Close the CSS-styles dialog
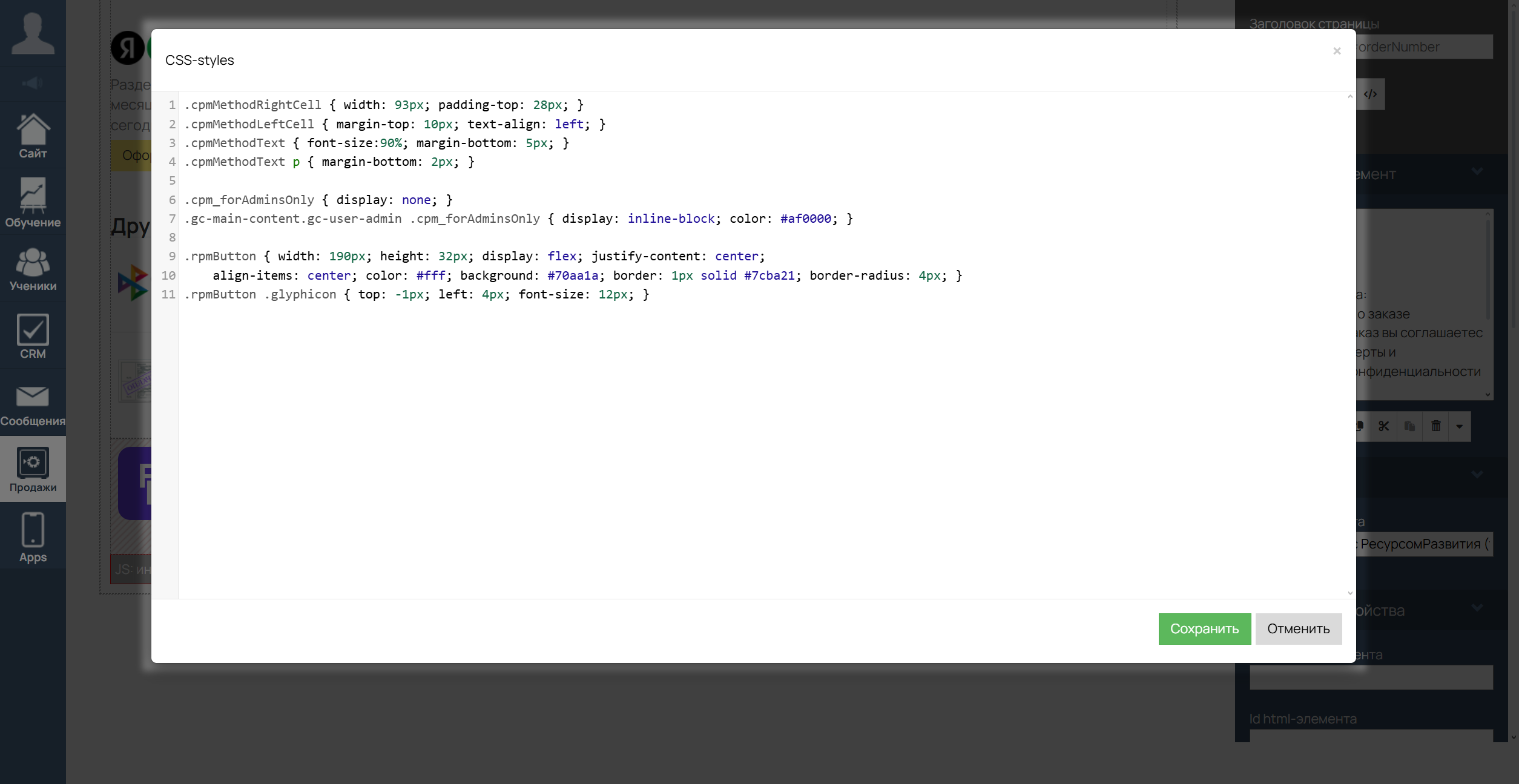The image size is (1519, 784). point(1337,51)
